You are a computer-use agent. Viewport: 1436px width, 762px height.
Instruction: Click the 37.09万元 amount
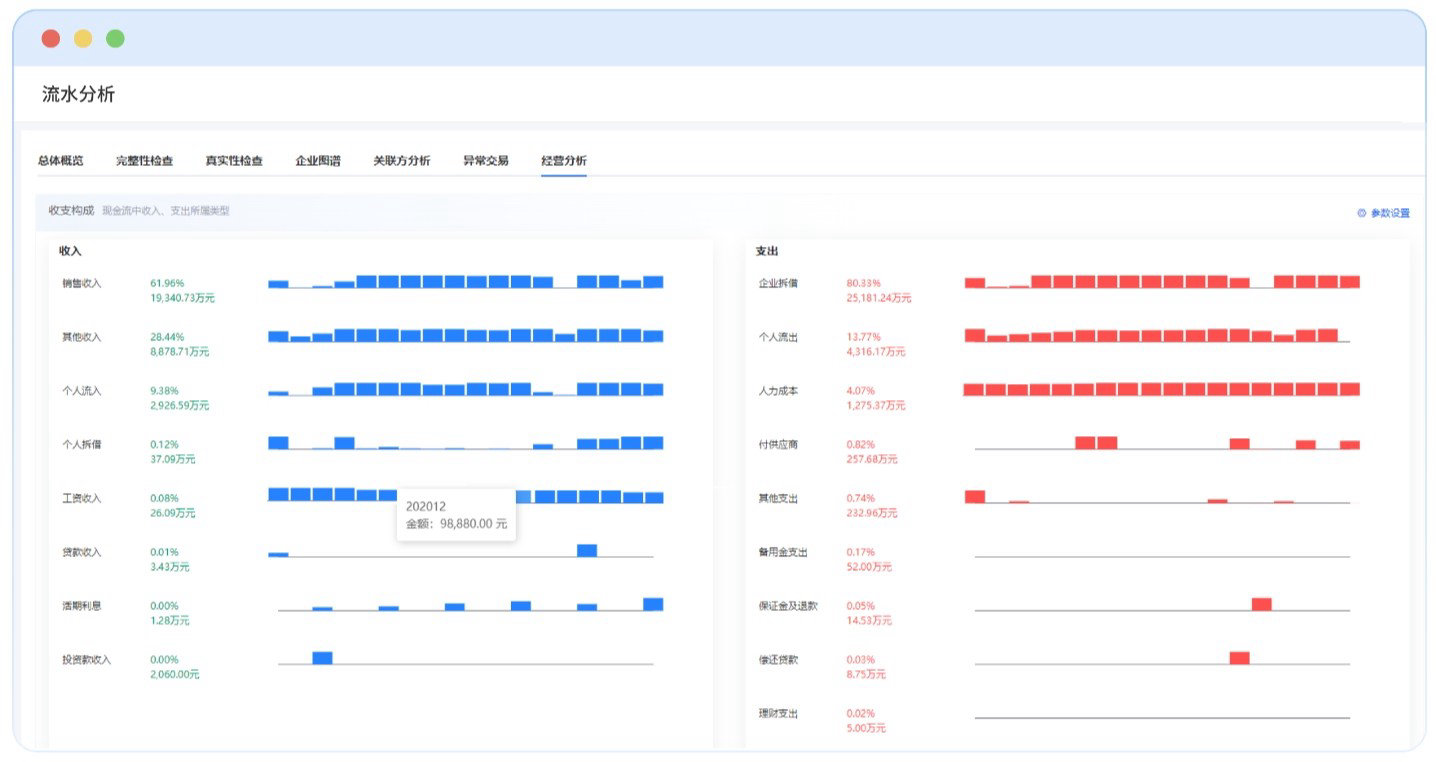173,460
